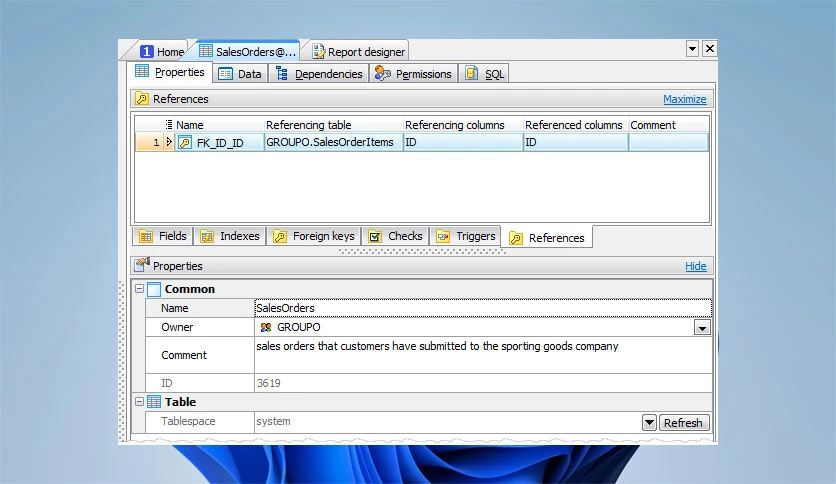Open the grid column chooser icon

(168, 125)
